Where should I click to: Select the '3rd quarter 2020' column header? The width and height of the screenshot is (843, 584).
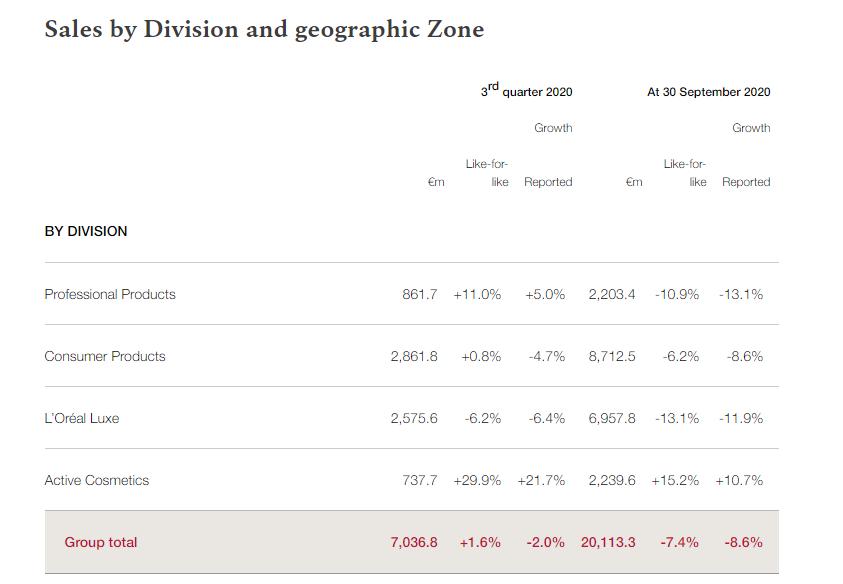[x=526, y=91]
